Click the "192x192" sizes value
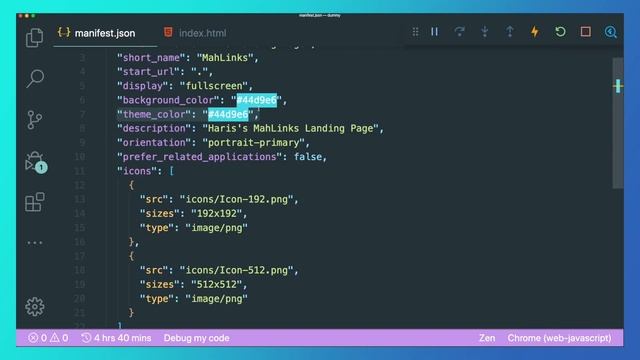640x360 pixels. [216, 213]
